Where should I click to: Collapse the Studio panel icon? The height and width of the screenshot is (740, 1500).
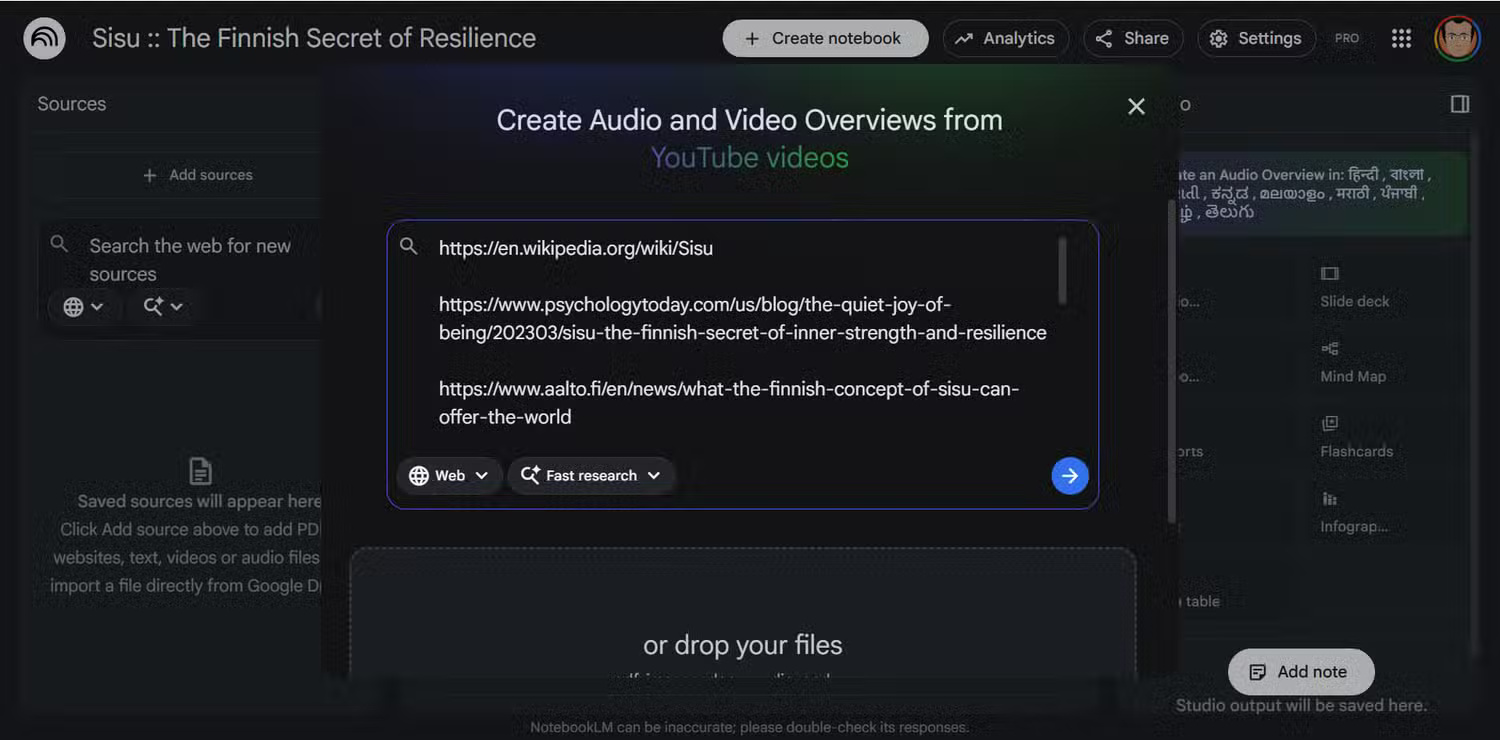tap(1460, 104)
